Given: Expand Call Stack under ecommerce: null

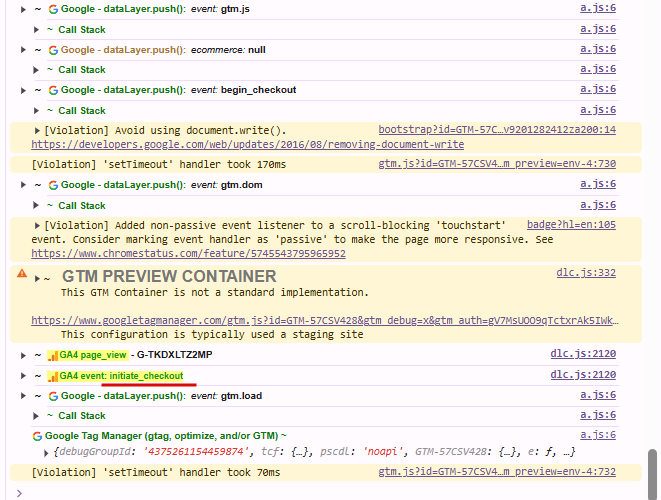Looking at the screenshot, I should tap(36, 70).
